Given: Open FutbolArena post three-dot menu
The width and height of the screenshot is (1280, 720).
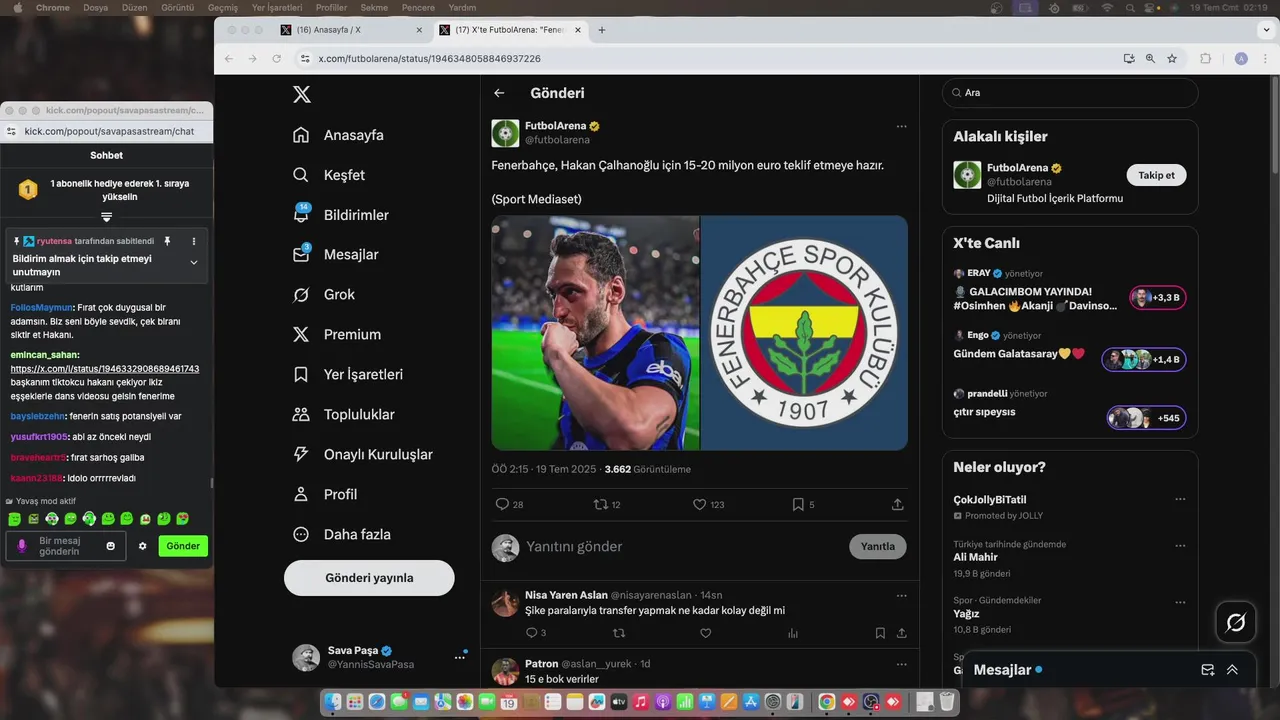Looking at the screenshot, I should (x=901, y=126).
